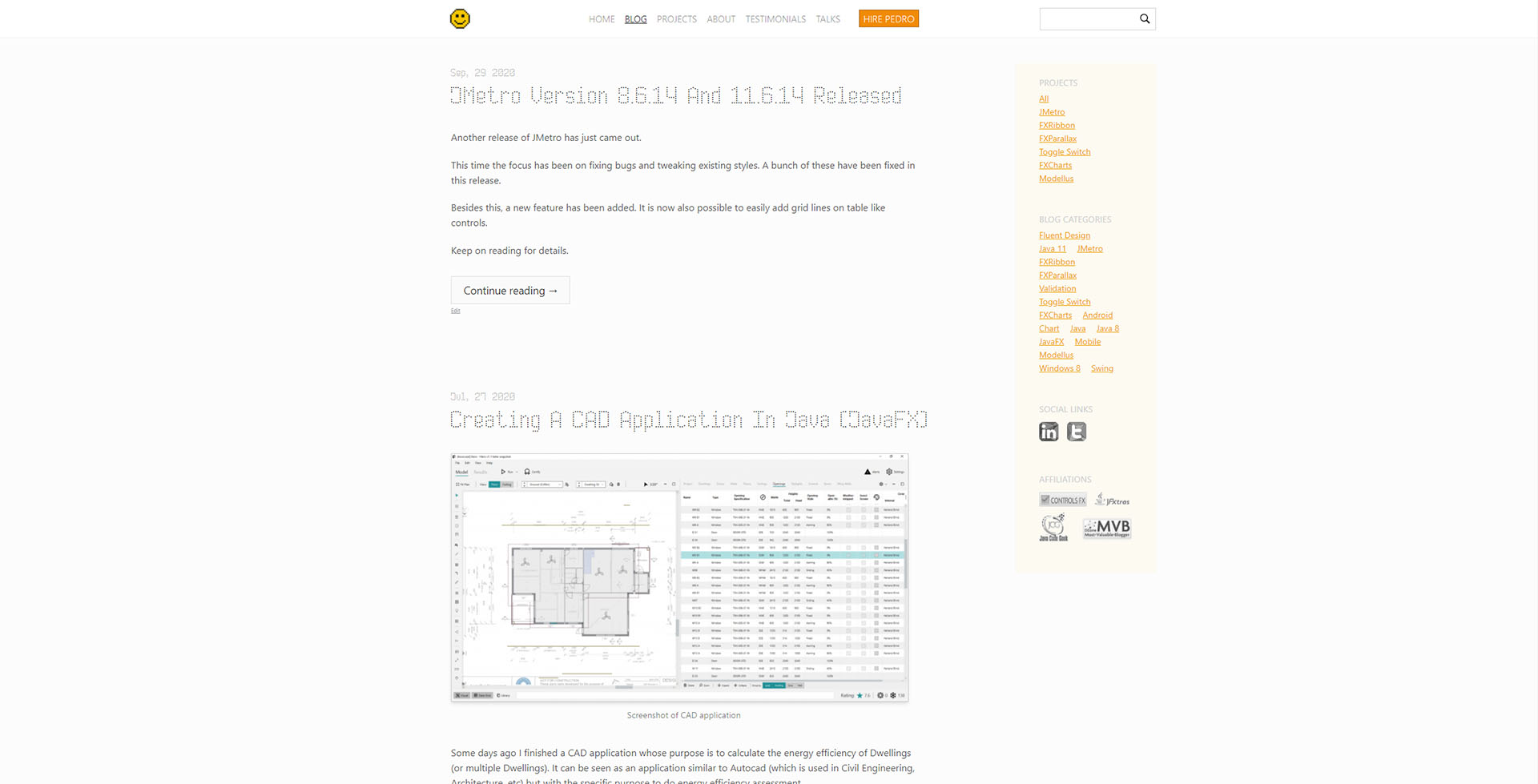Go to the Testimonials page
Viewport: 1538px width, 784px height.
pyautogui.click(x=775, y=19)
